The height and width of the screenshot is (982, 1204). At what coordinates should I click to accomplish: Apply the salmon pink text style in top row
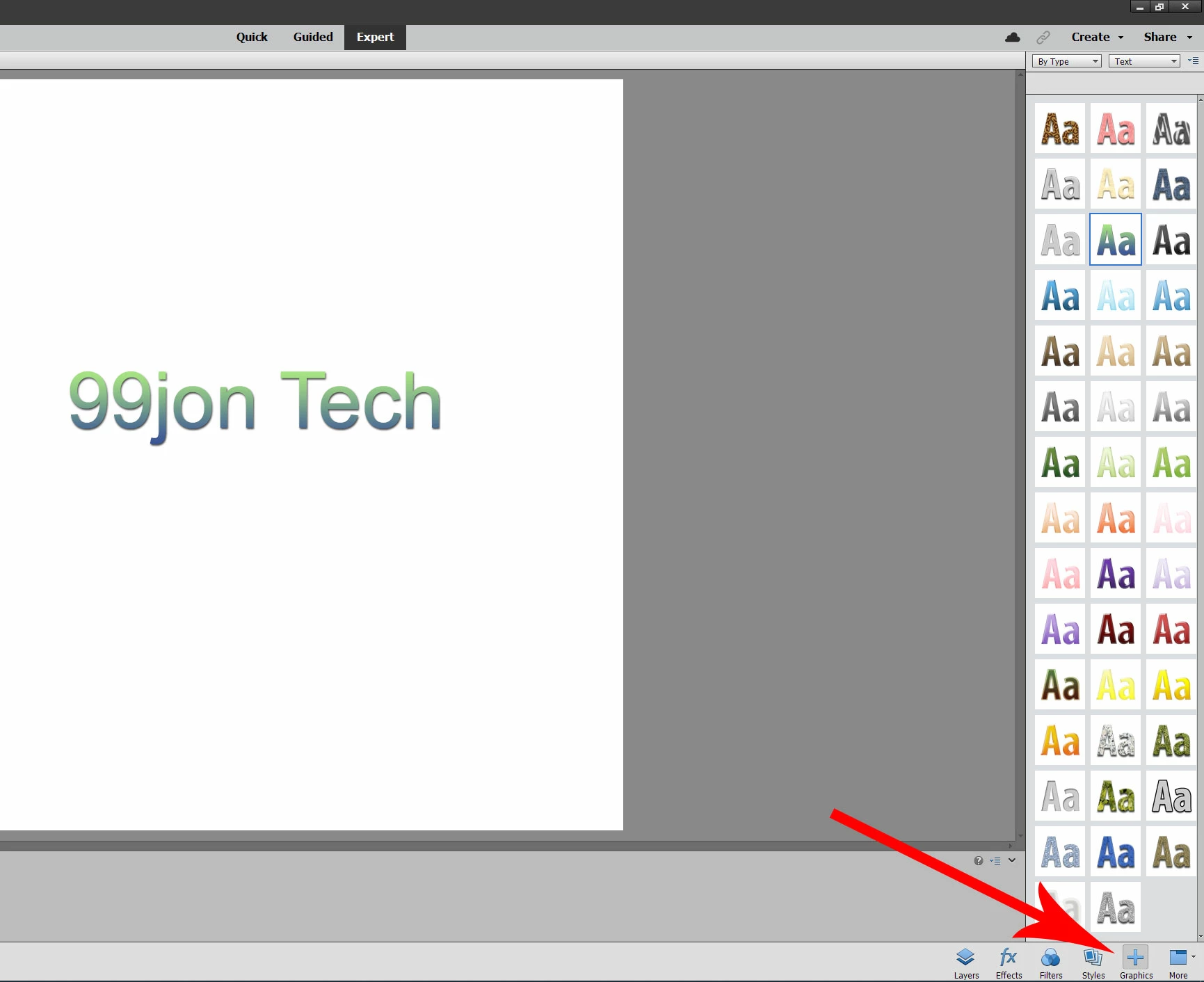pos(1116,129)
